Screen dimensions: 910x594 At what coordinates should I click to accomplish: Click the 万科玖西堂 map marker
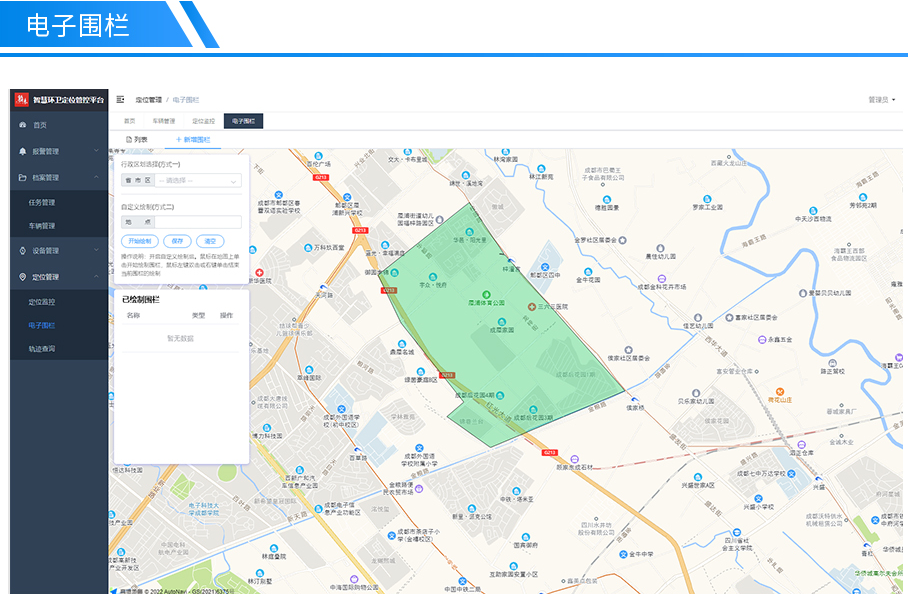[308, 248]
